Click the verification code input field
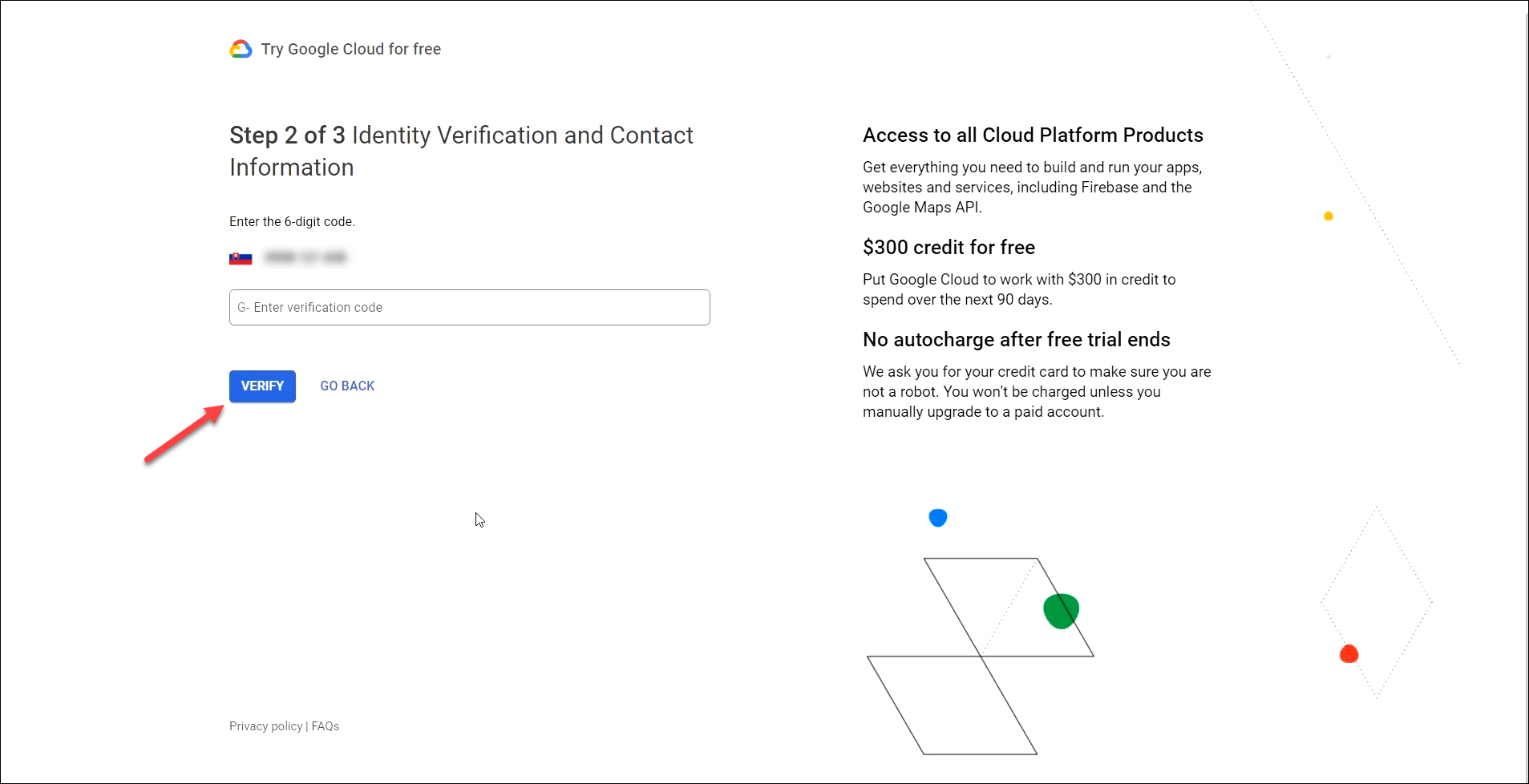1529x784 pixels. 470,308
